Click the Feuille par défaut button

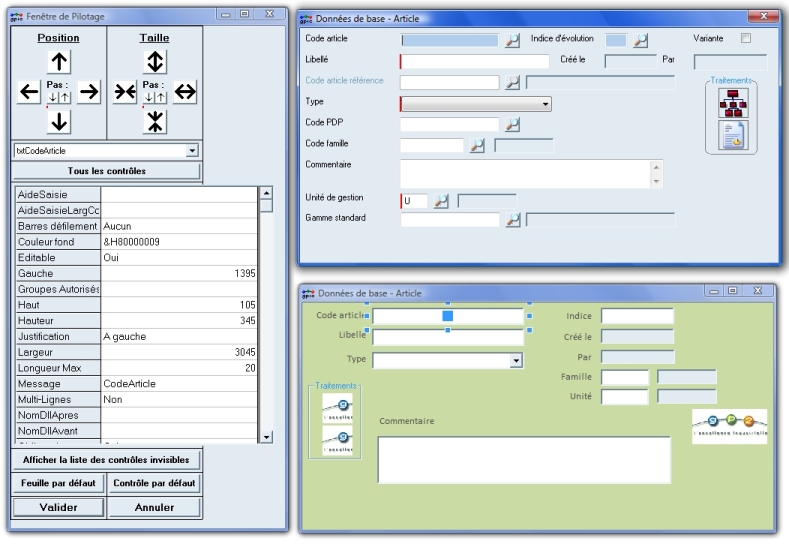point(57,484)
